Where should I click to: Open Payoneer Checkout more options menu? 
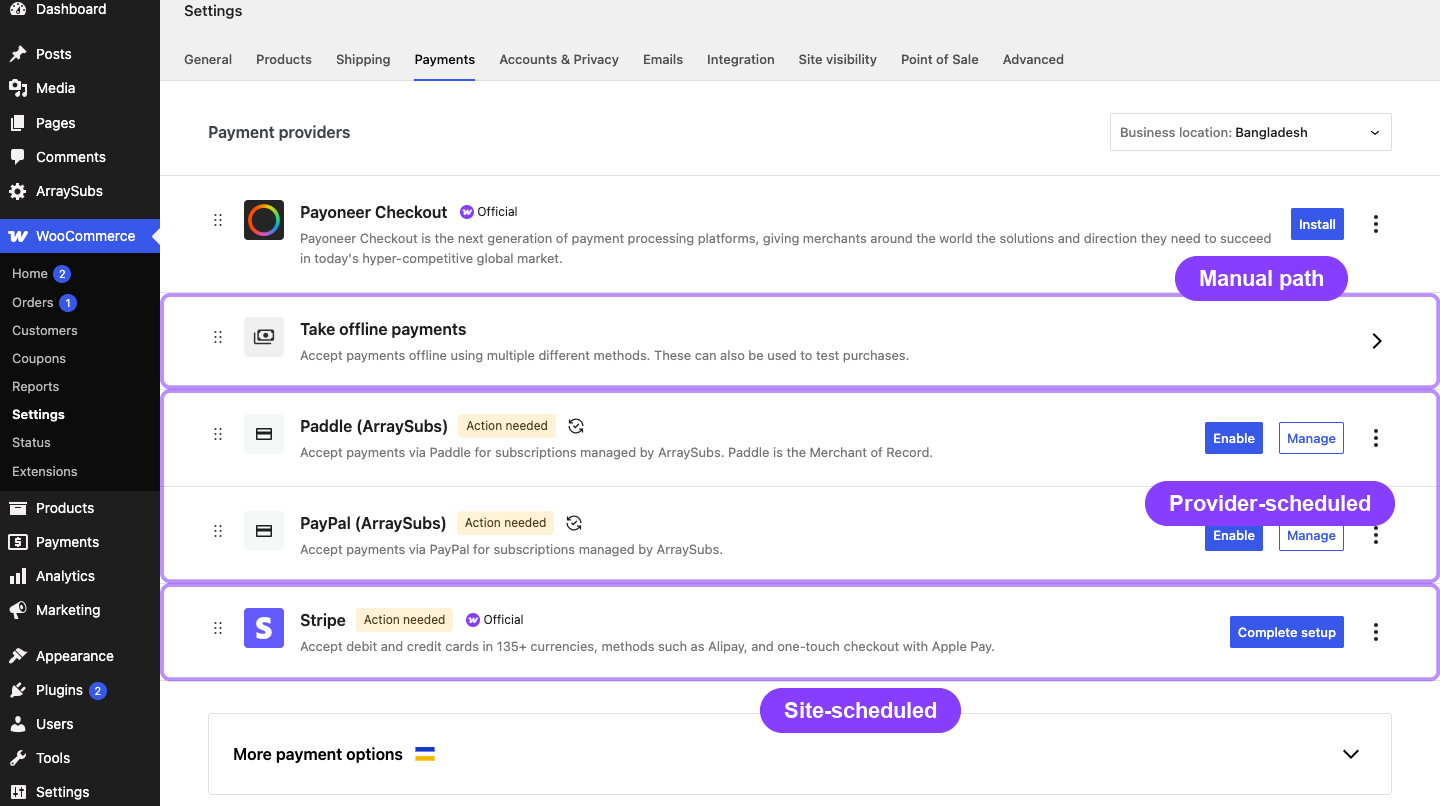point(1376,224)
